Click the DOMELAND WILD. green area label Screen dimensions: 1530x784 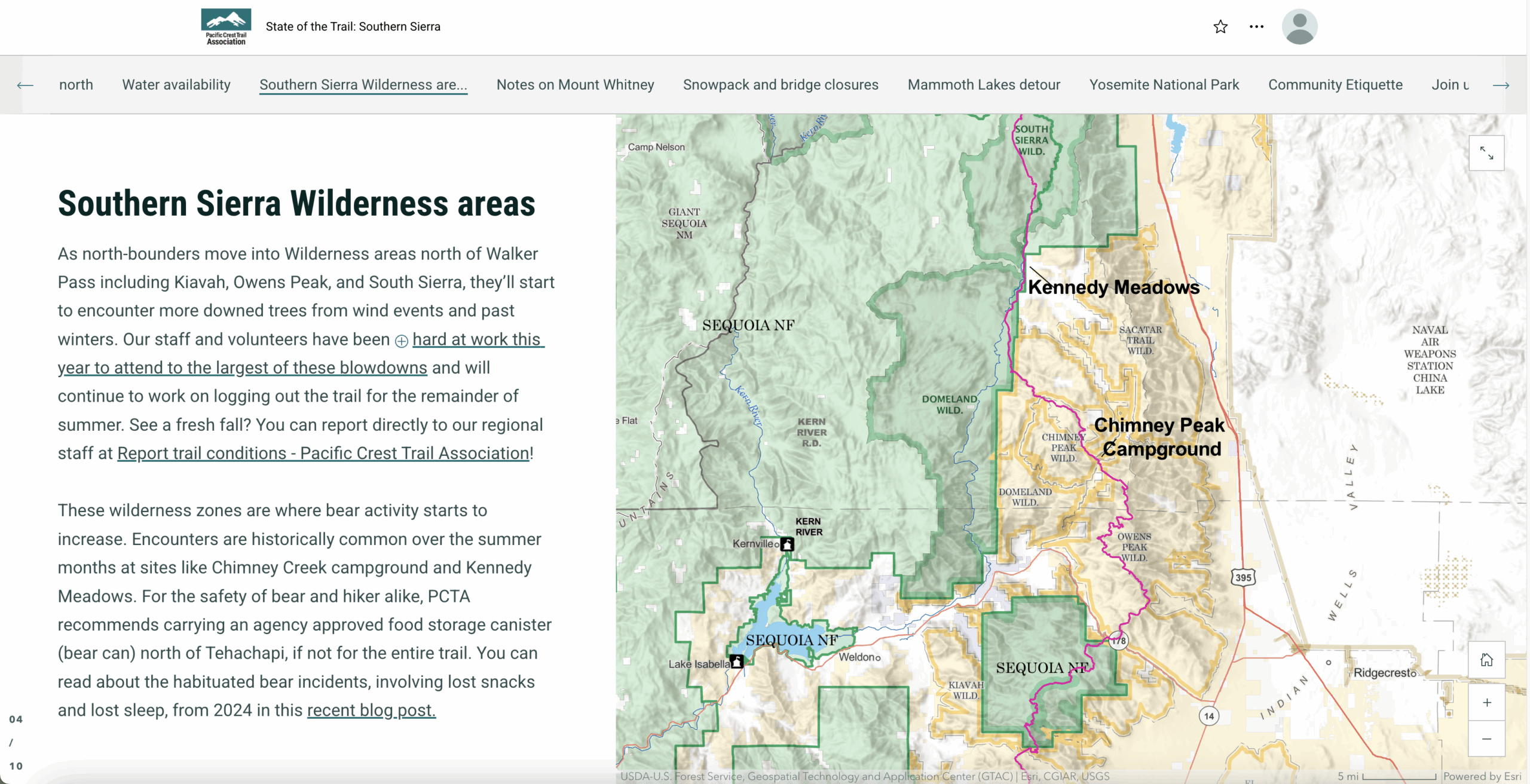(x=950, y=405)
